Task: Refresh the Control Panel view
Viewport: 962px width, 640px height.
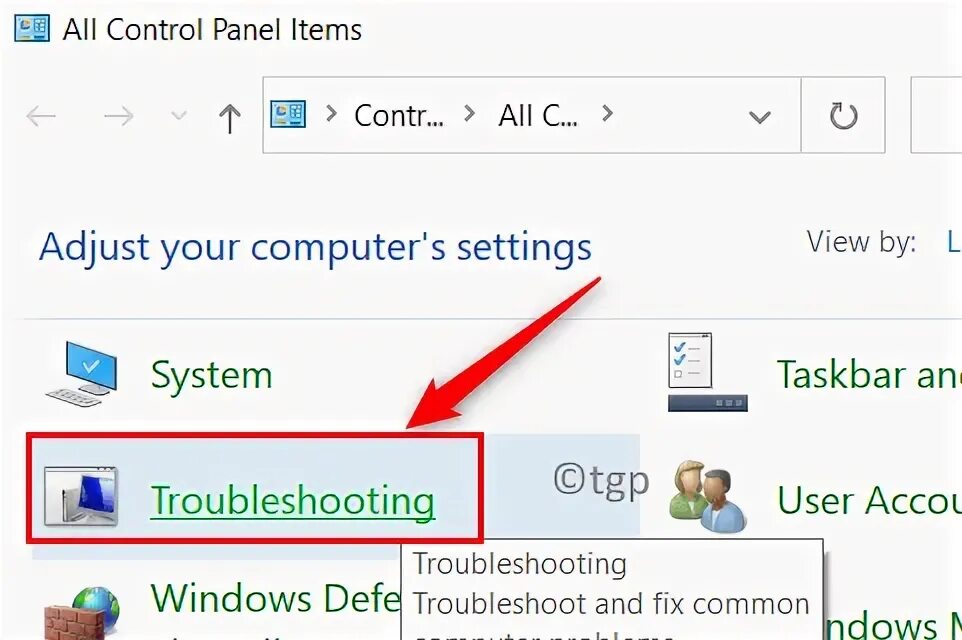Action: pyautogui.click(x=843, y=115)
